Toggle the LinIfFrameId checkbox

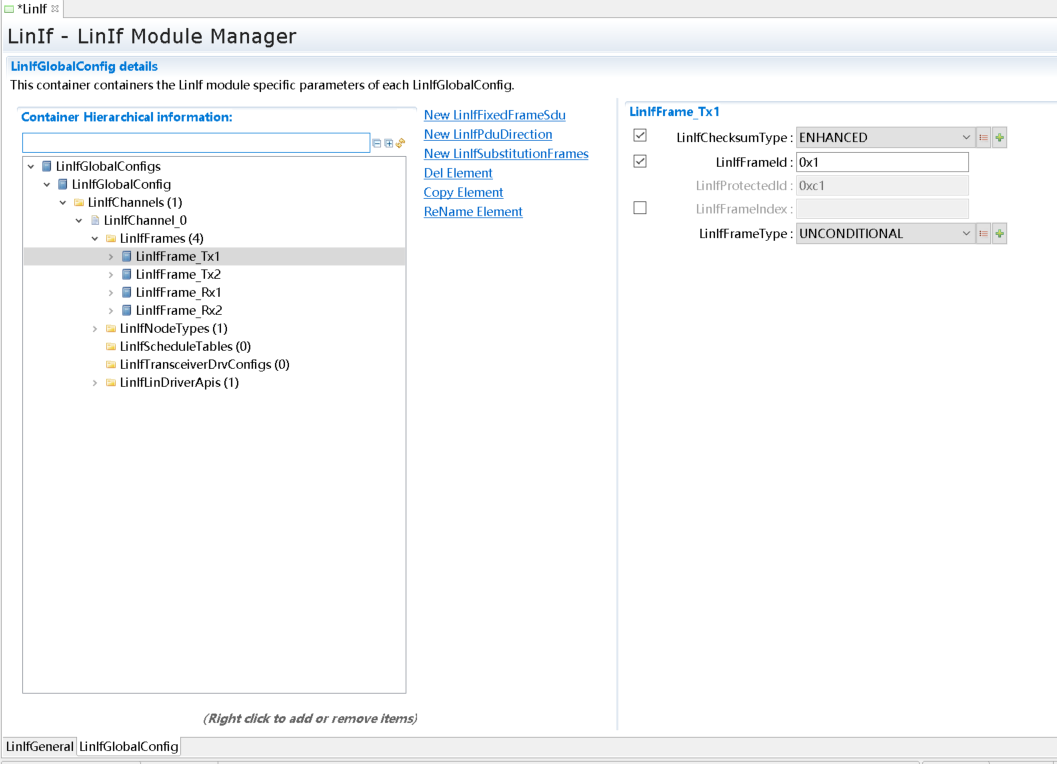tap(640, 161)
